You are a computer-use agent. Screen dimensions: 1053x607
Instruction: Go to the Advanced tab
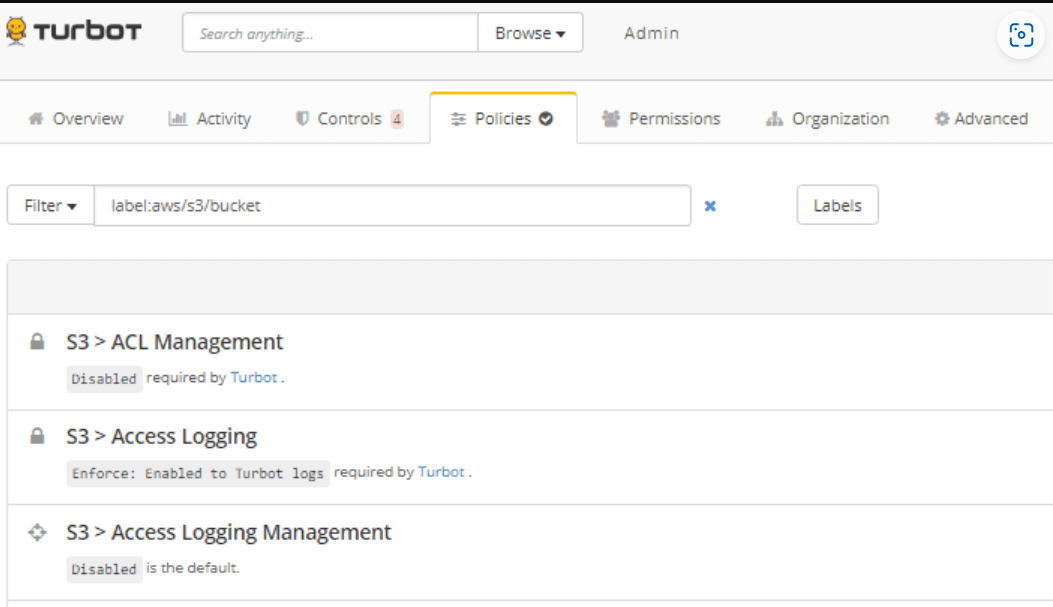[981, 119]
